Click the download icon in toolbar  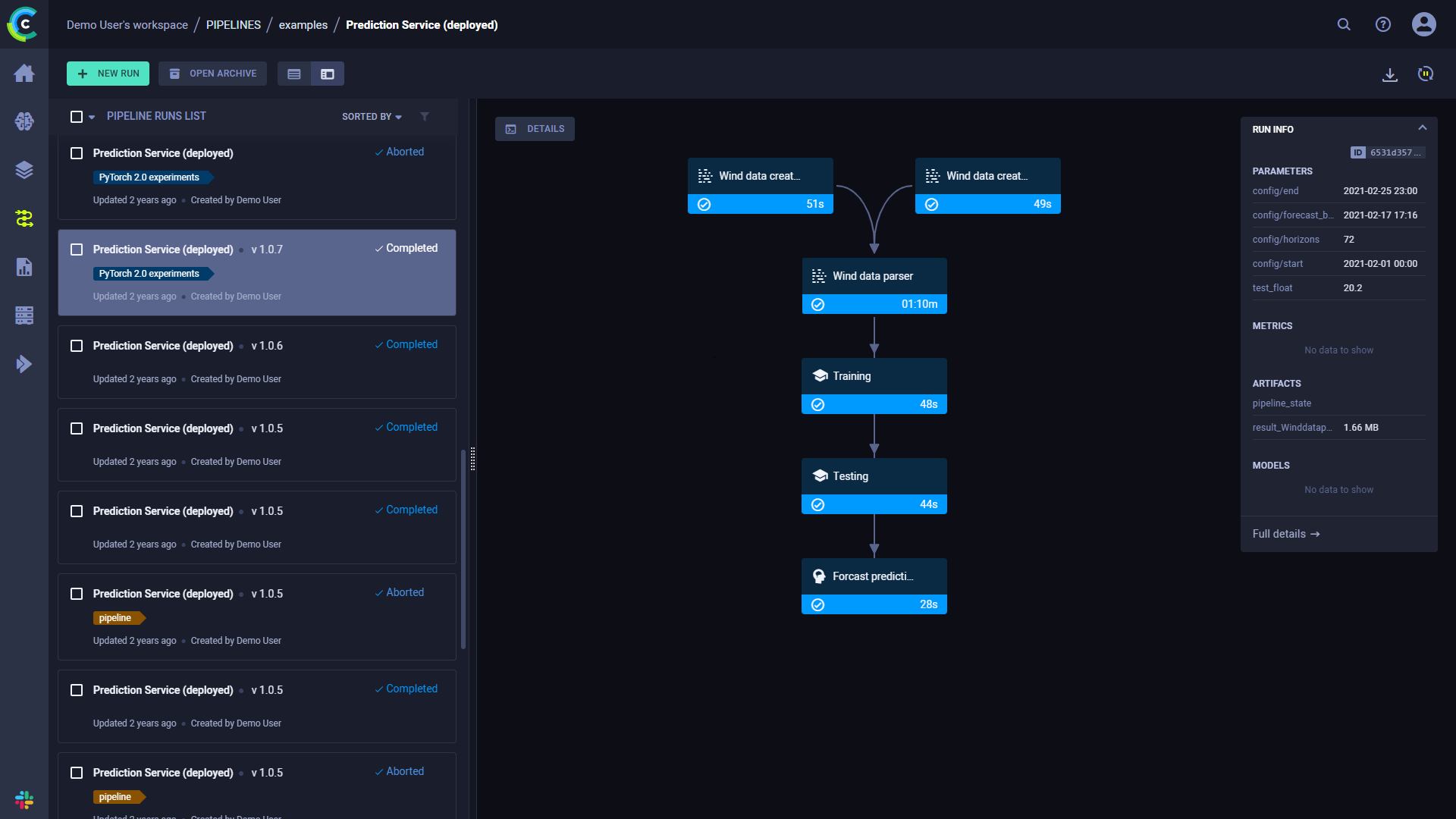(x=1389, y=74)
